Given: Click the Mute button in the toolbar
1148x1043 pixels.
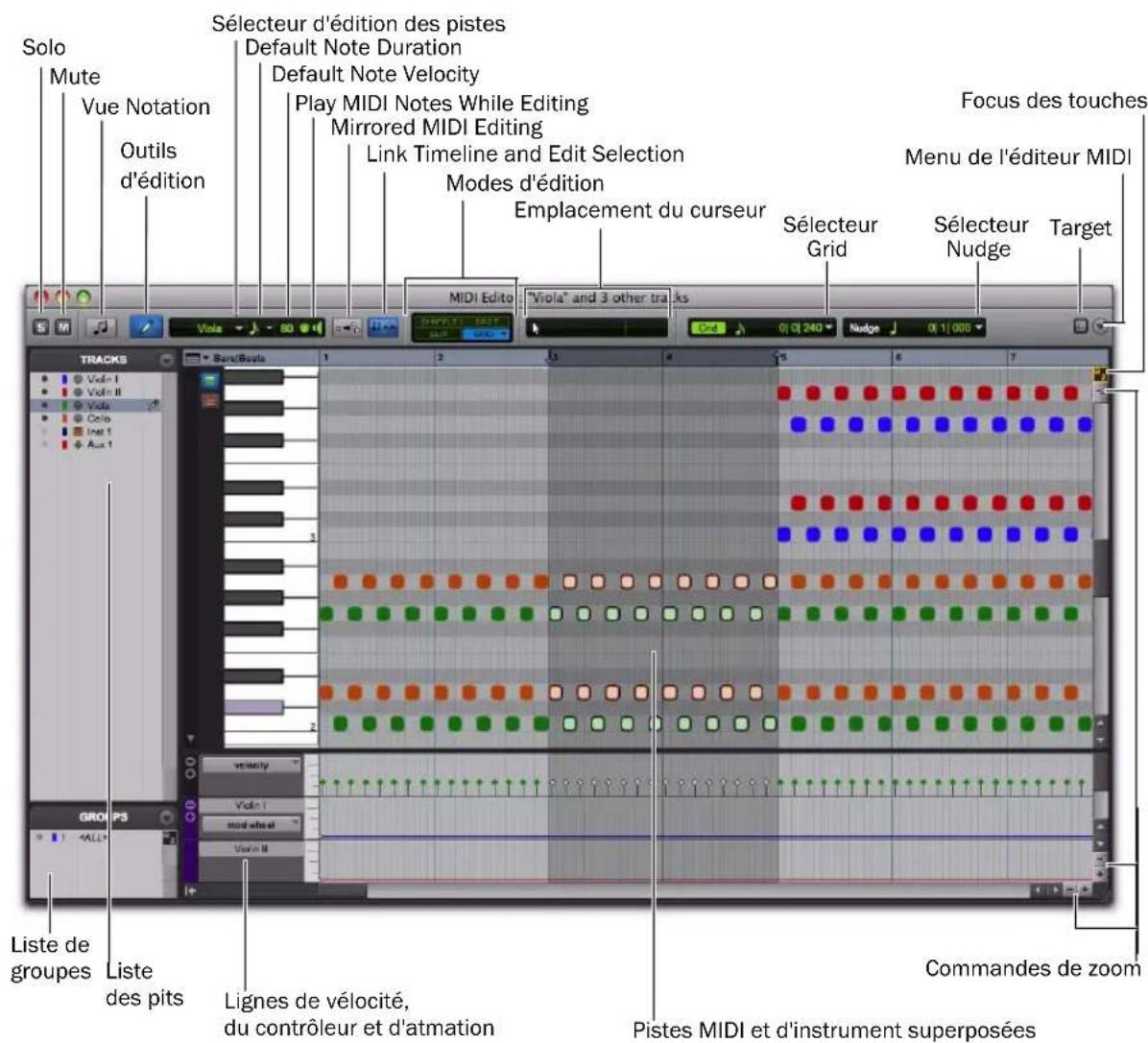Looking at the screenshot, I should [x=63, y=327].
